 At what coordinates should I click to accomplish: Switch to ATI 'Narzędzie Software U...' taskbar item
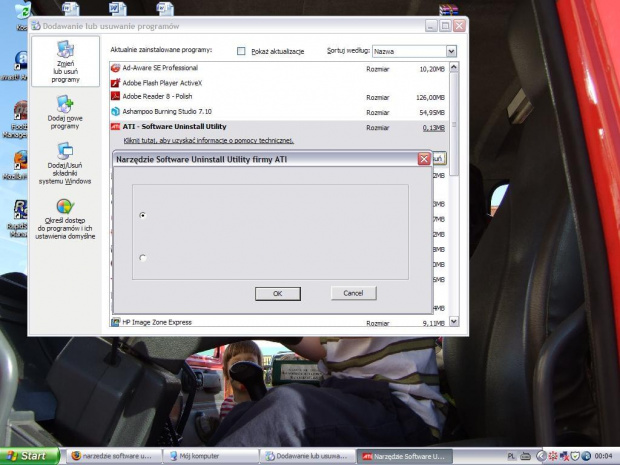(404, 456)
